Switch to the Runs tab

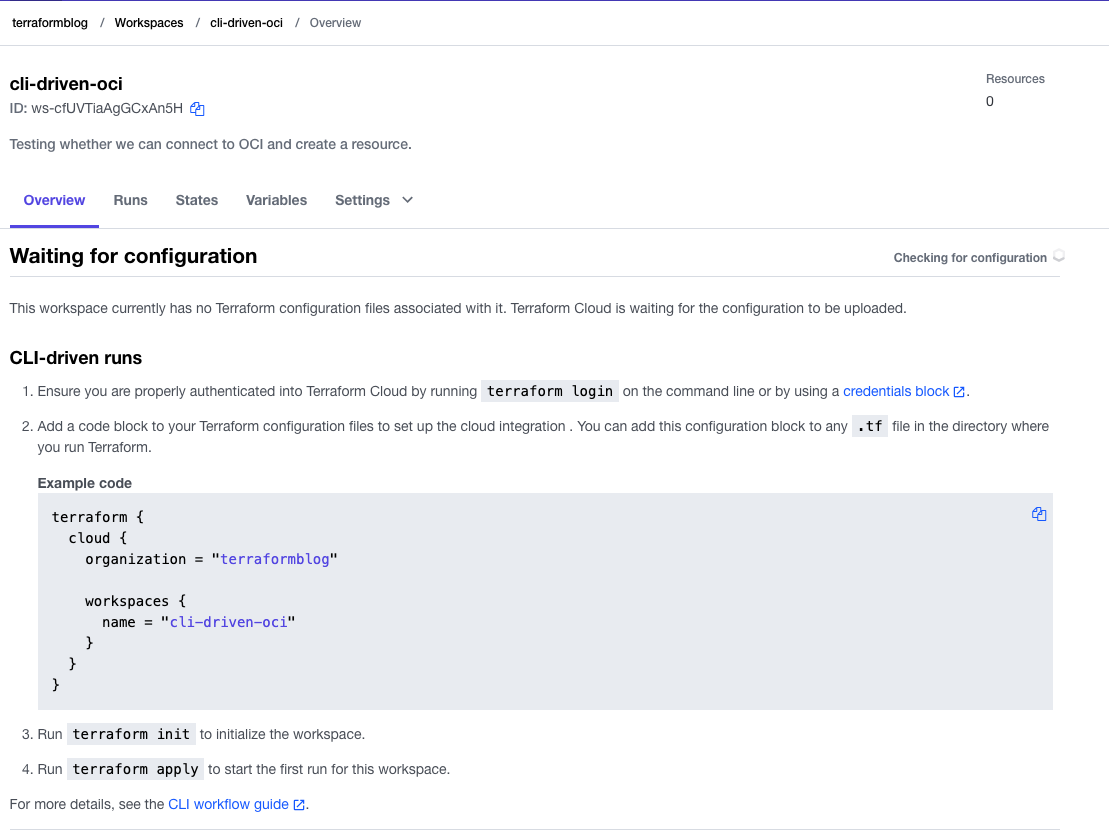[130, 200]
